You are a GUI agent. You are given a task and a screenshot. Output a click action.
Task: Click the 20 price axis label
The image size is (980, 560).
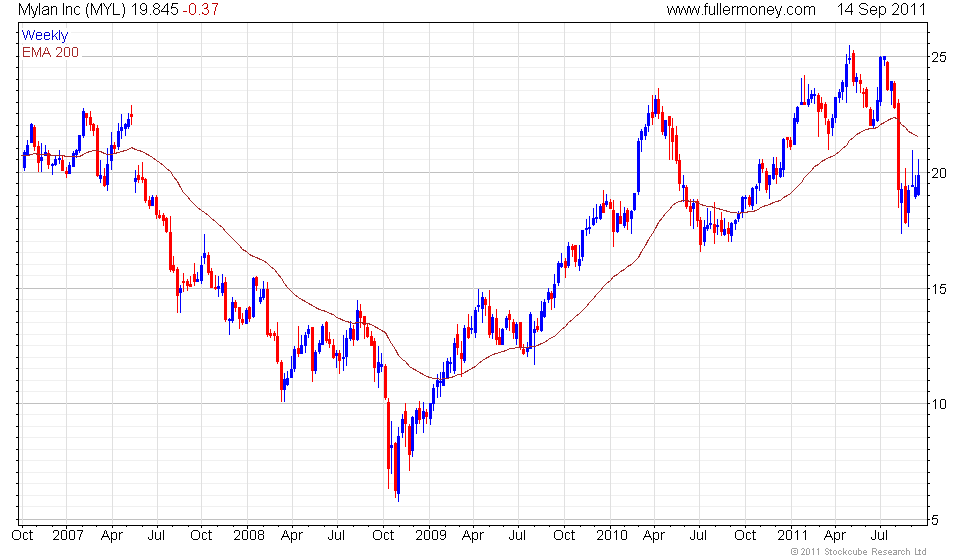[939, 173]
